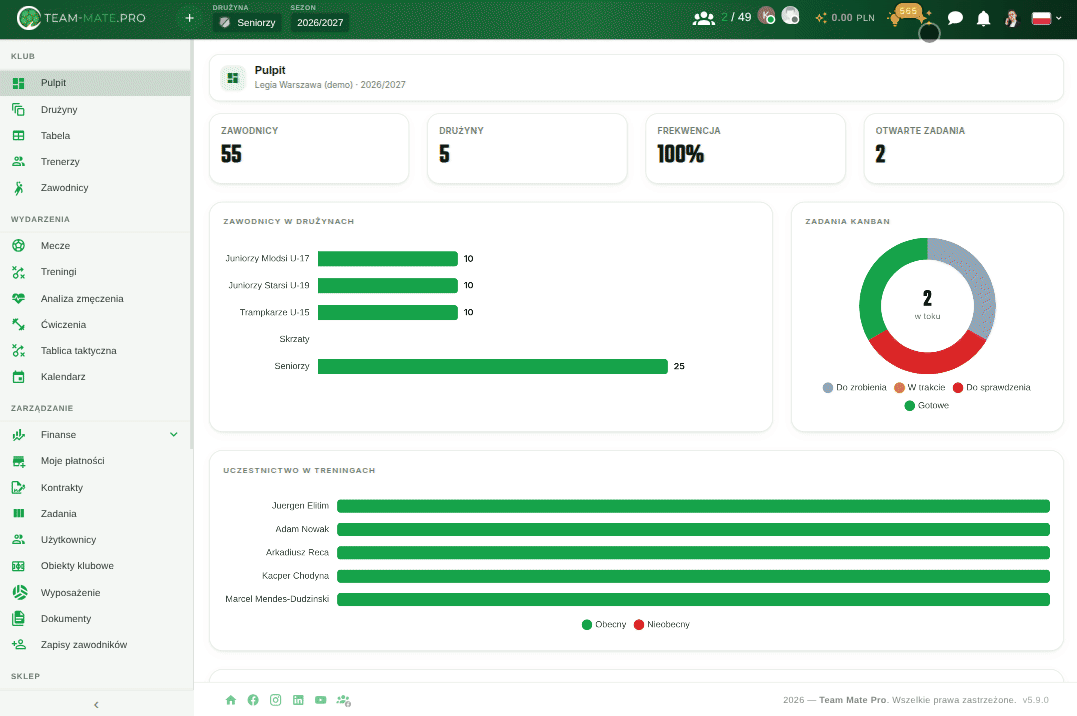Open the Polish flag language dropdown
The image size is (1077, 716).
tap(1047, 18)
